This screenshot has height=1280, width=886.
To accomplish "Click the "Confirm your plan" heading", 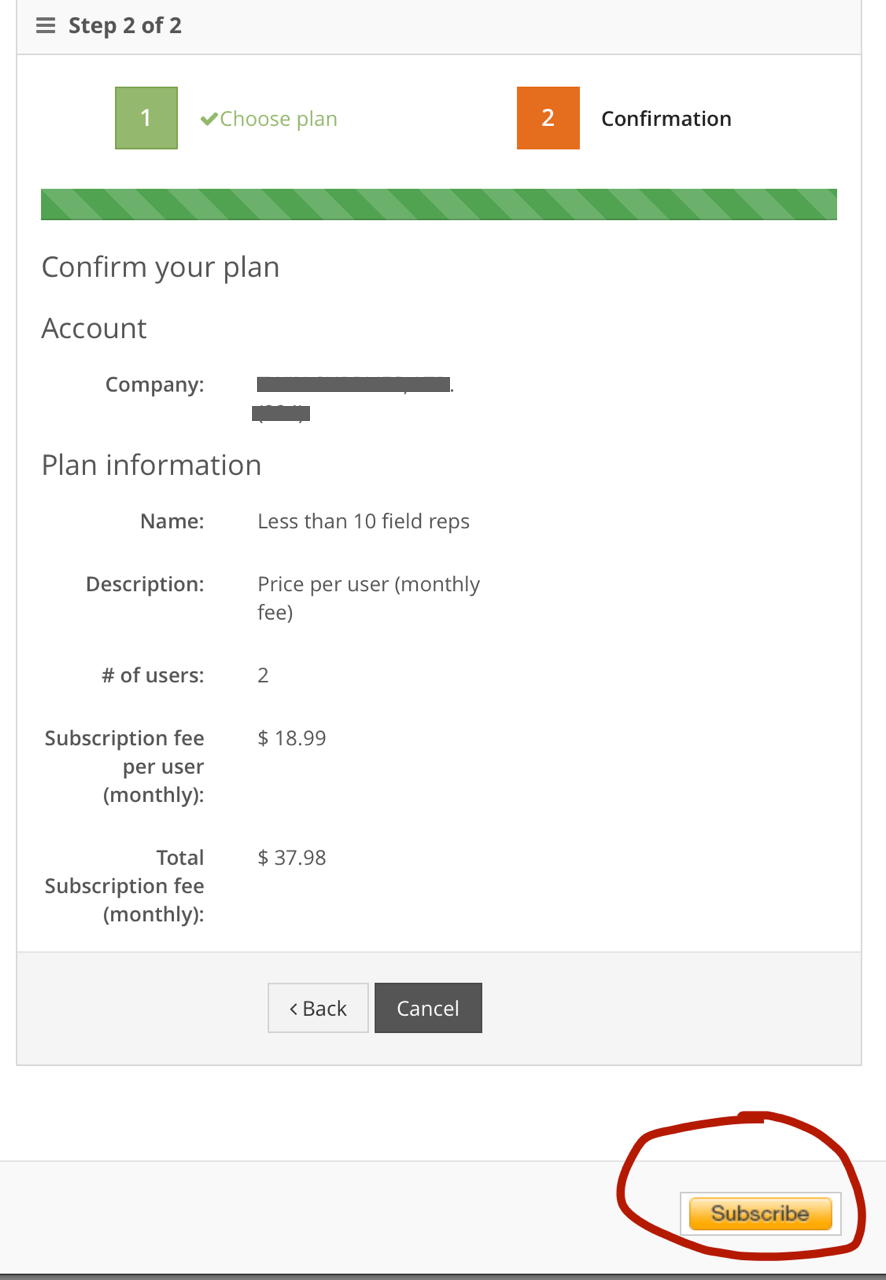I will (160, 267).
